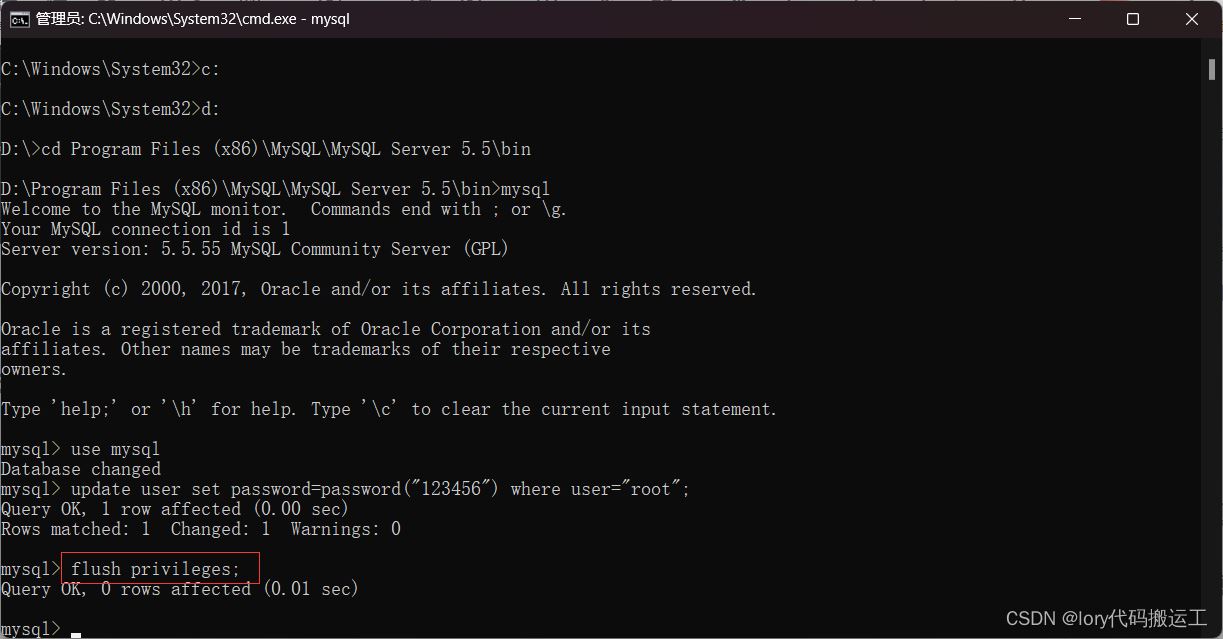
Task: Click the 'use mysql' command text
Action: click(115, 449)
